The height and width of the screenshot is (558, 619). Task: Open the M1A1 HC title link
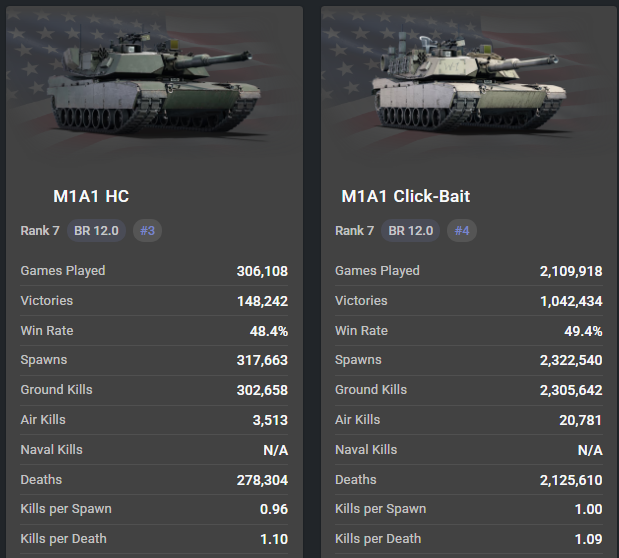click(x=91, y=196)
